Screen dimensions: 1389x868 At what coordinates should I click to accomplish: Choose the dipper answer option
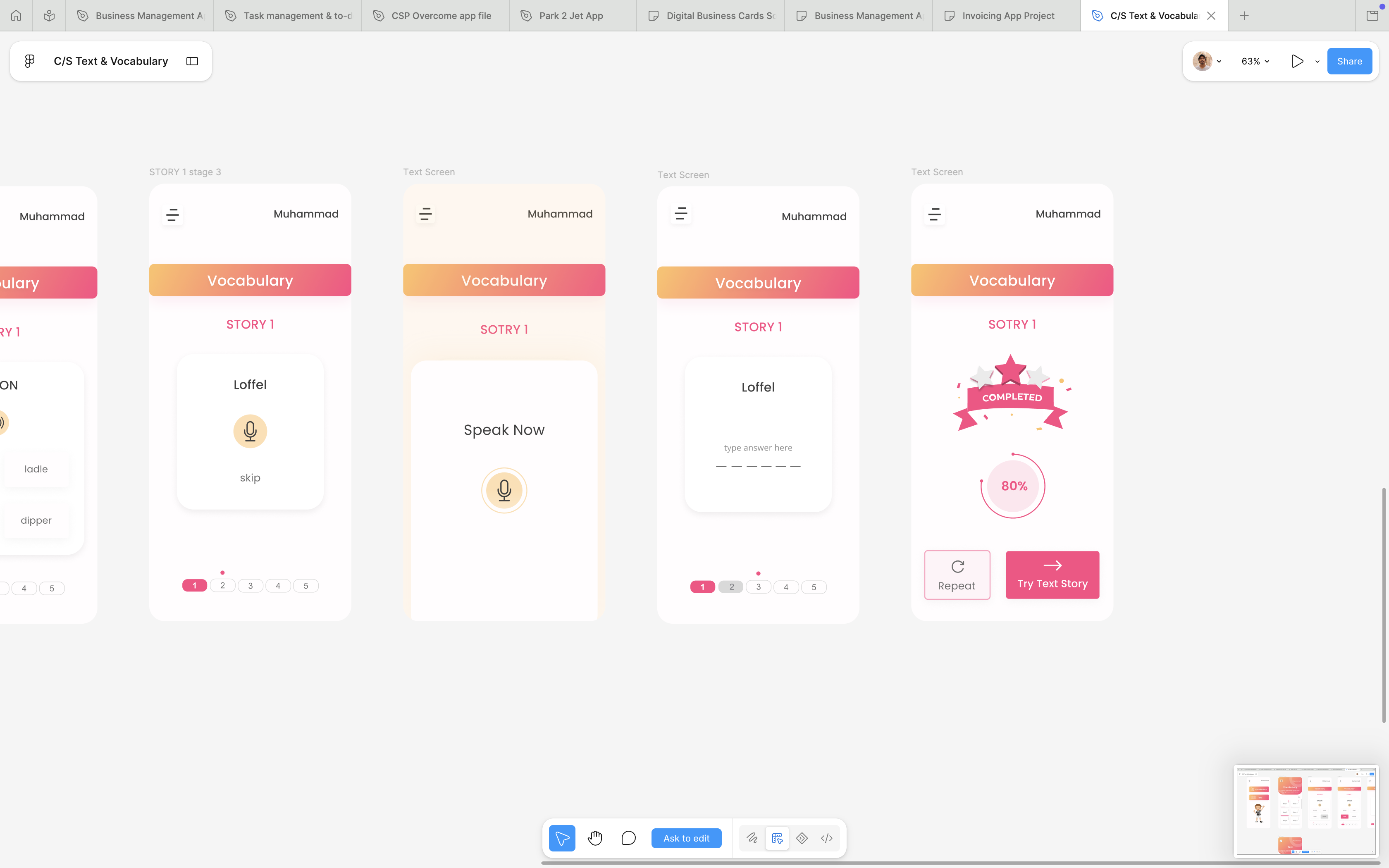point(36,520)
